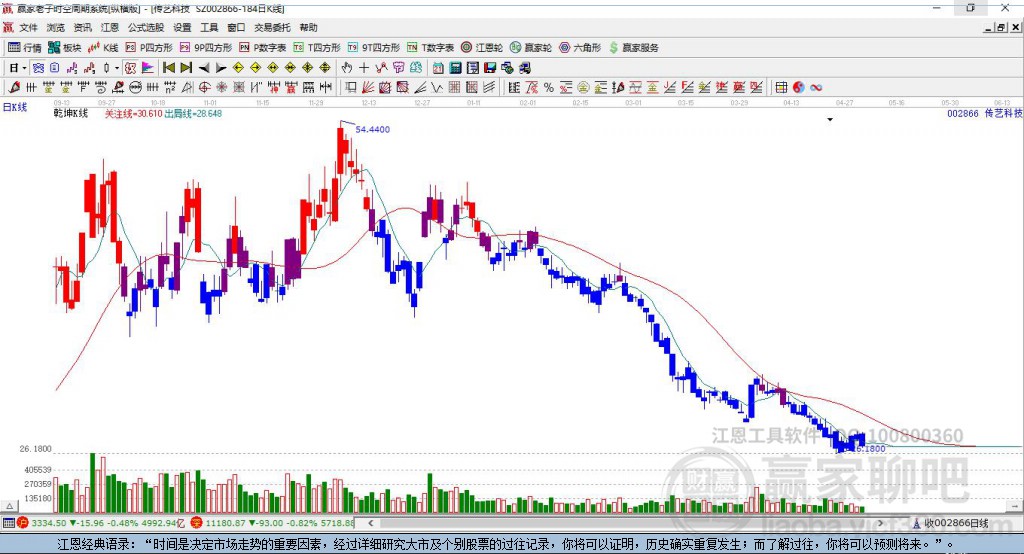
Task: Click the 002866 stock code label
Action: [963, 114]
